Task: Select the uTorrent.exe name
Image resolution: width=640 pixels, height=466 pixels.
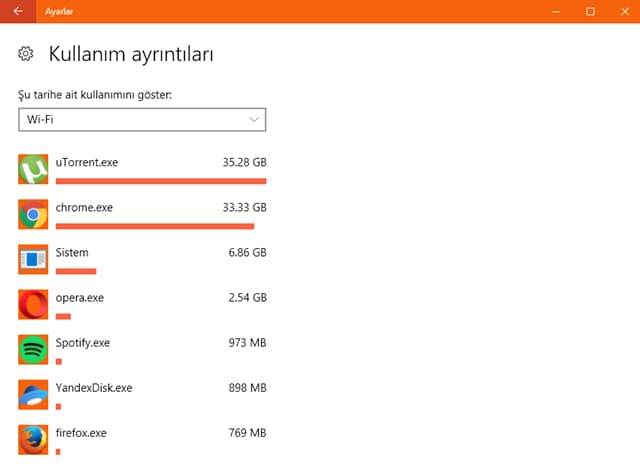Action: pos(87,162)
